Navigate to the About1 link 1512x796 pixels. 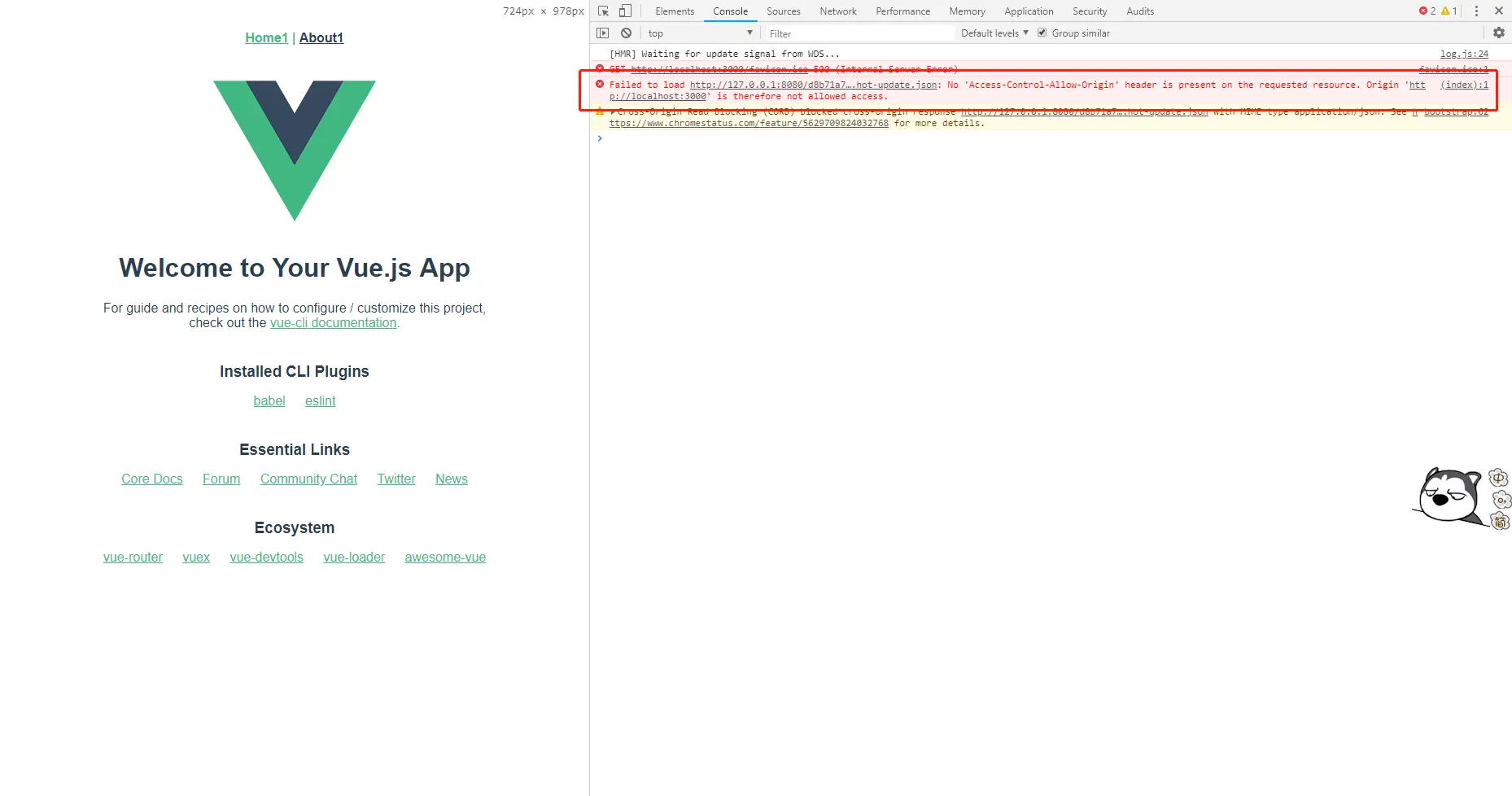[321, 37]
